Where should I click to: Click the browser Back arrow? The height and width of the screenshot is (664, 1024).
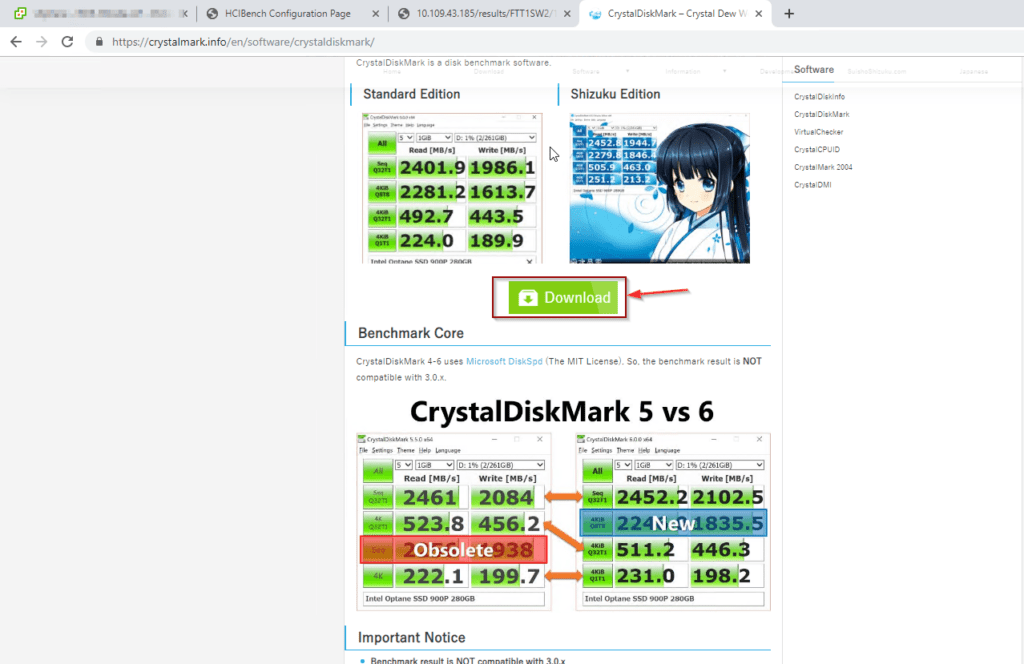(x=17, y=42)
